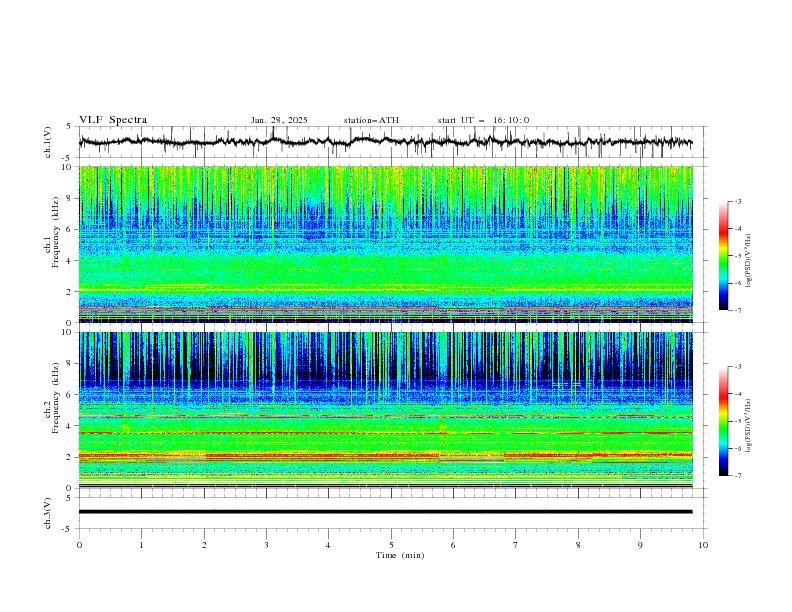Click the ch.1 "Frequency (kHz)" axis label
This screenshot has width=792, height=612.
55,230
